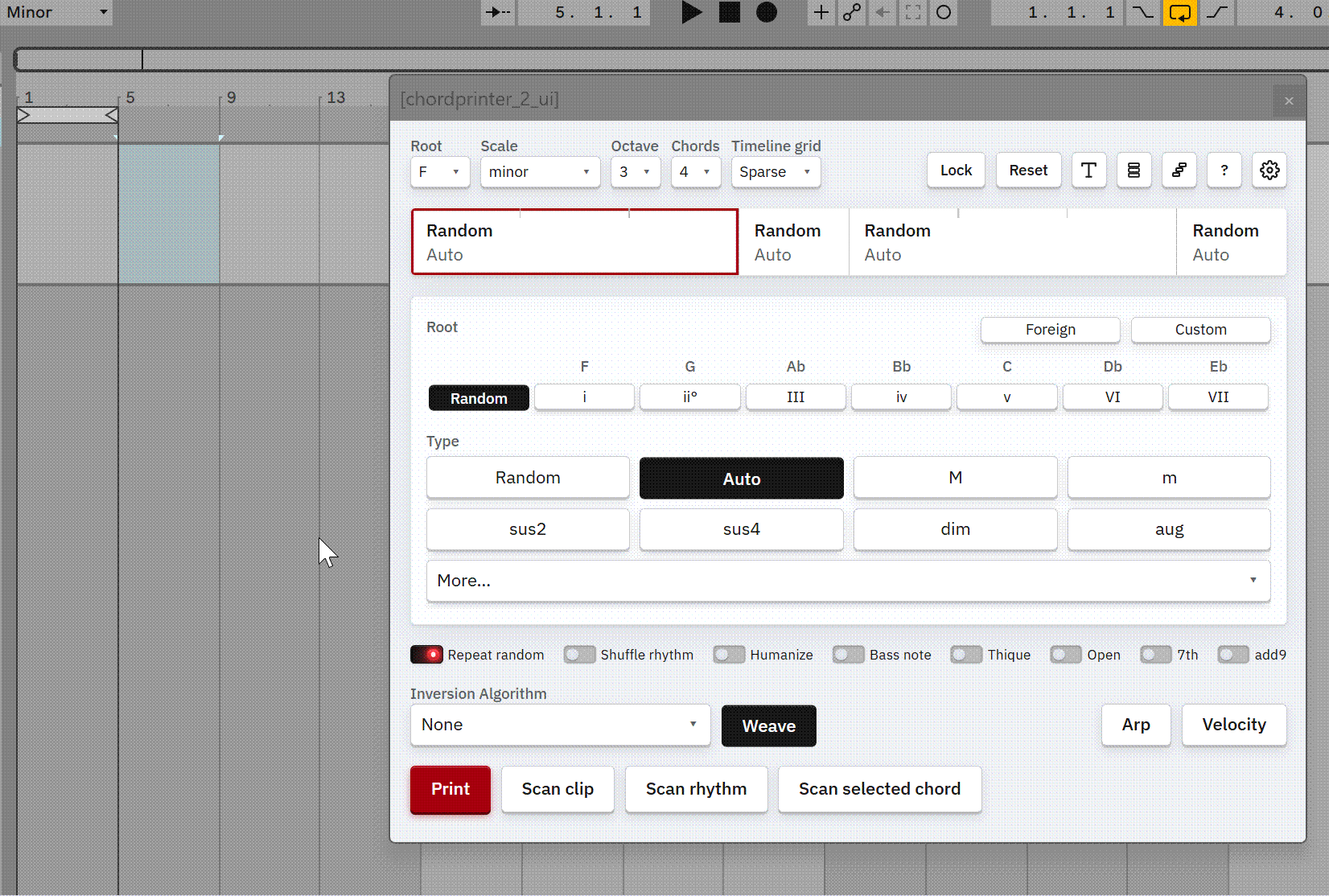Disable the Repeat random toggle

coord(426,655)
